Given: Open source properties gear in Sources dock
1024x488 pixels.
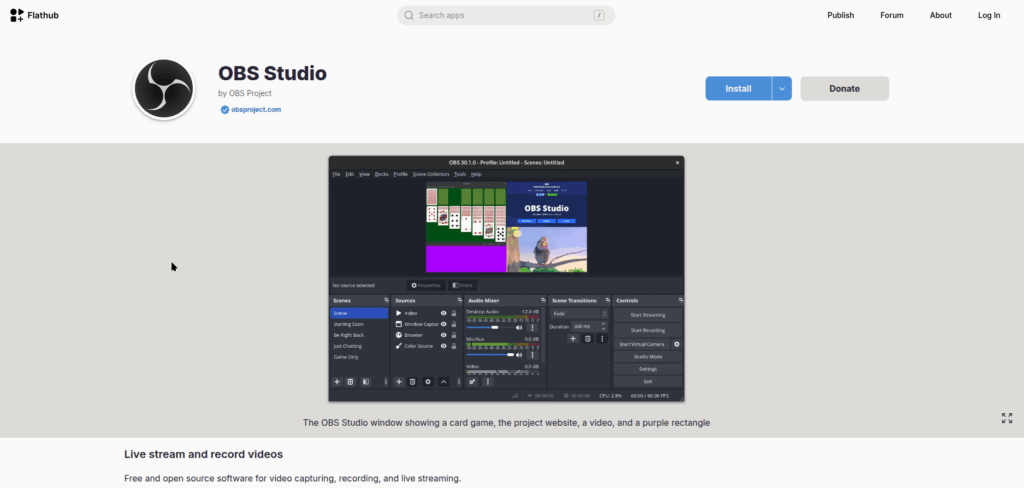Looking at the screenshot, I should 428,382.
